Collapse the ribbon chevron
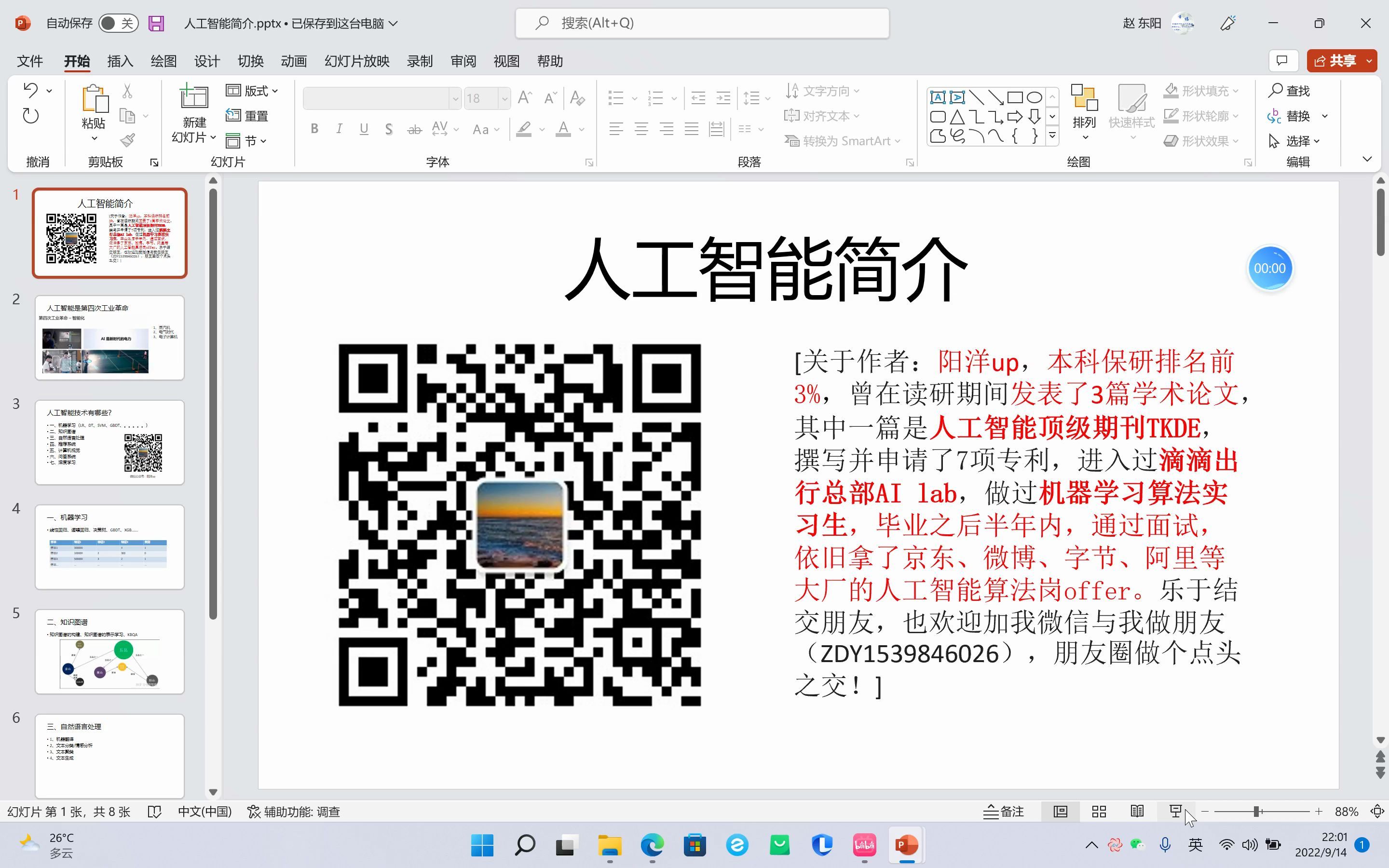The height and width of the screenshot is (868, 1389). pyautogui.click(x=1367, y=159)
